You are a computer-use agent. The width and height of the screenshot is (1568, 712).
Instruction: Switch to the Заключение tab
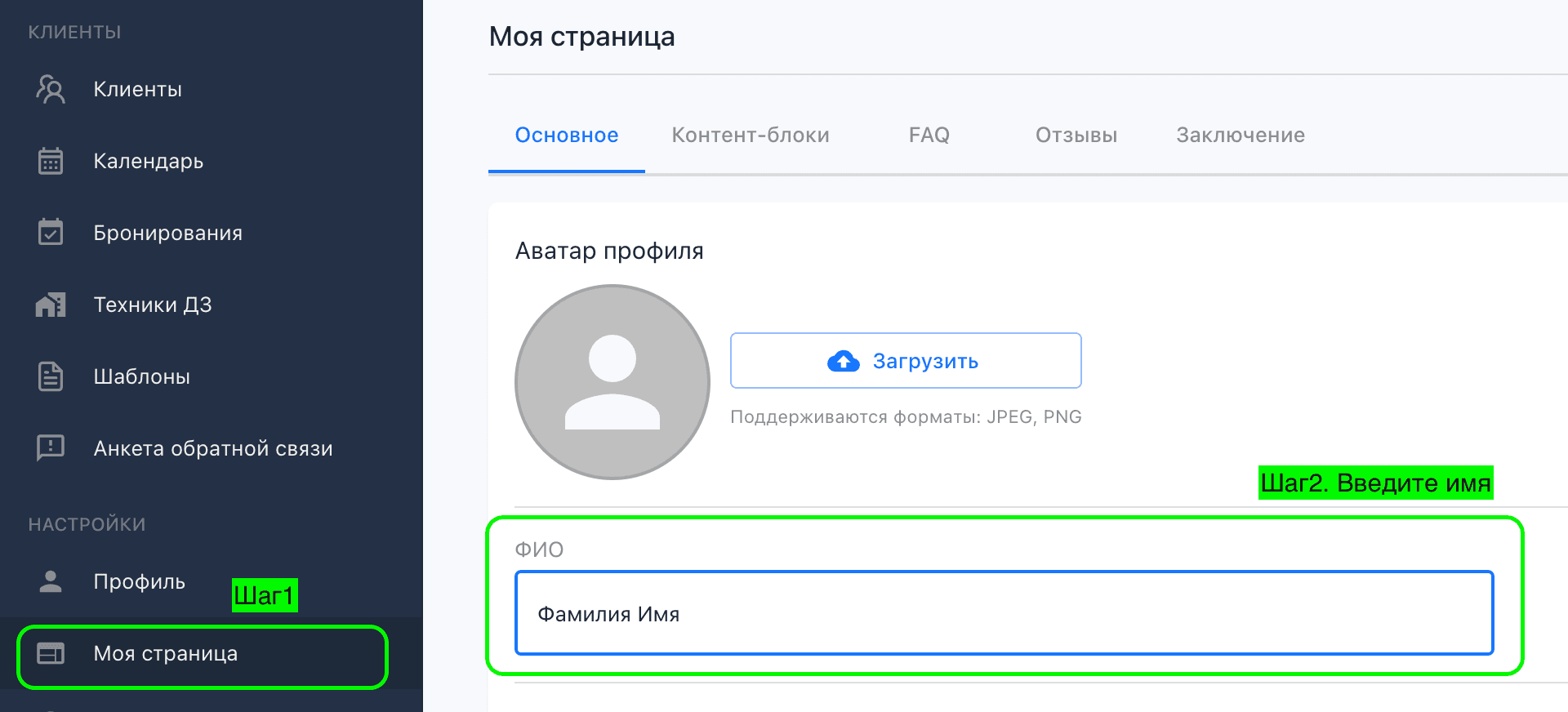point(1239,135)
